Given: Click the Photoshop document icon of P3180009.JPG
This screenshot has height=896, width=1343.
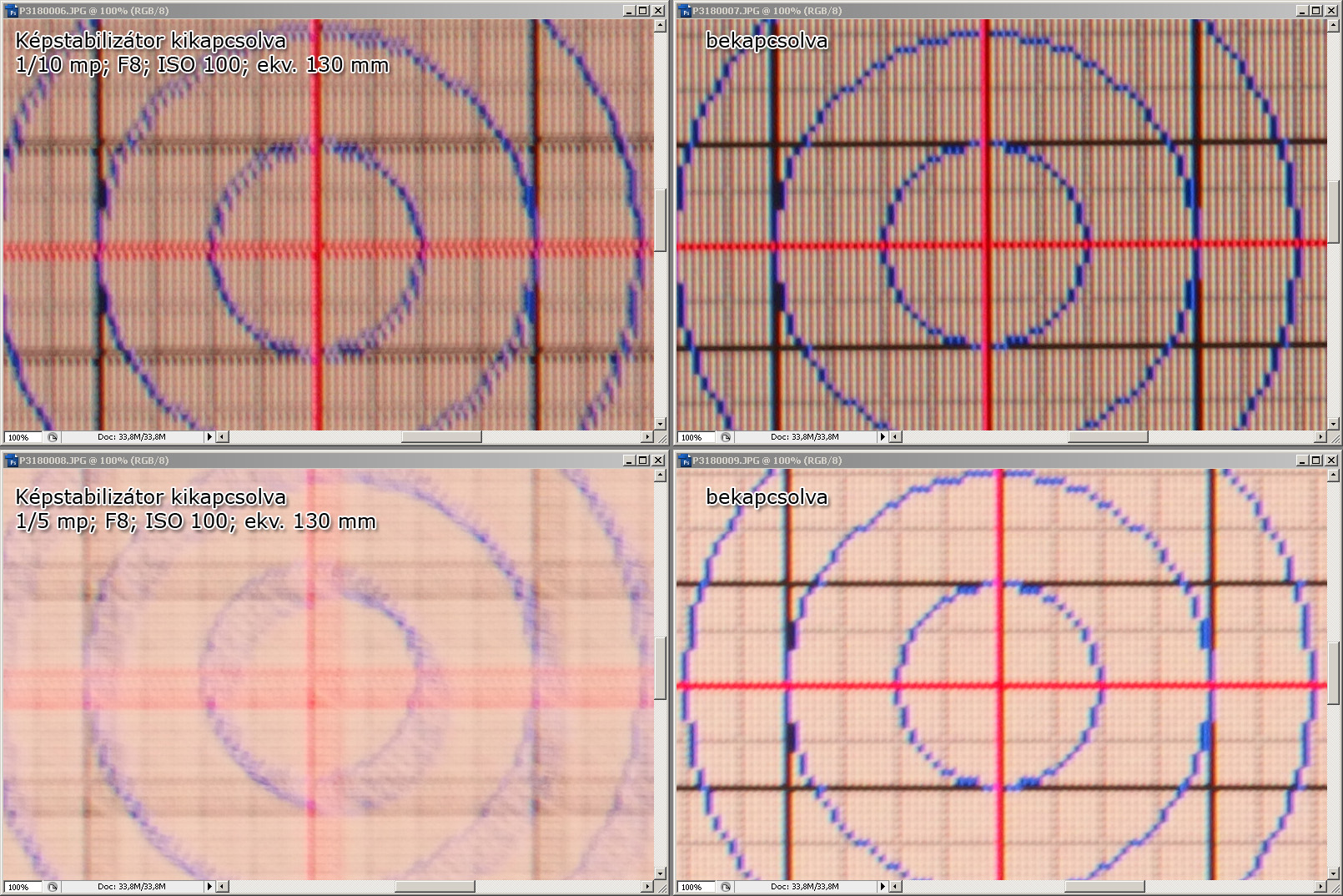Looking at the screenshot, I should (x=685, y=461).
